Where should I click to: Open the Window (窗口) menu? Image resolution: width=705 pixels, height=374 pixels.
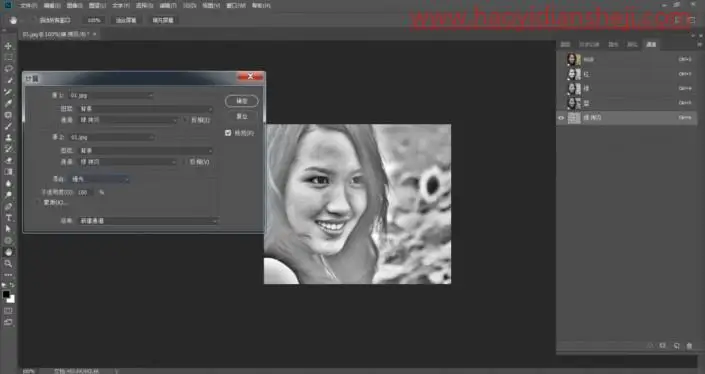coord(236,5)
